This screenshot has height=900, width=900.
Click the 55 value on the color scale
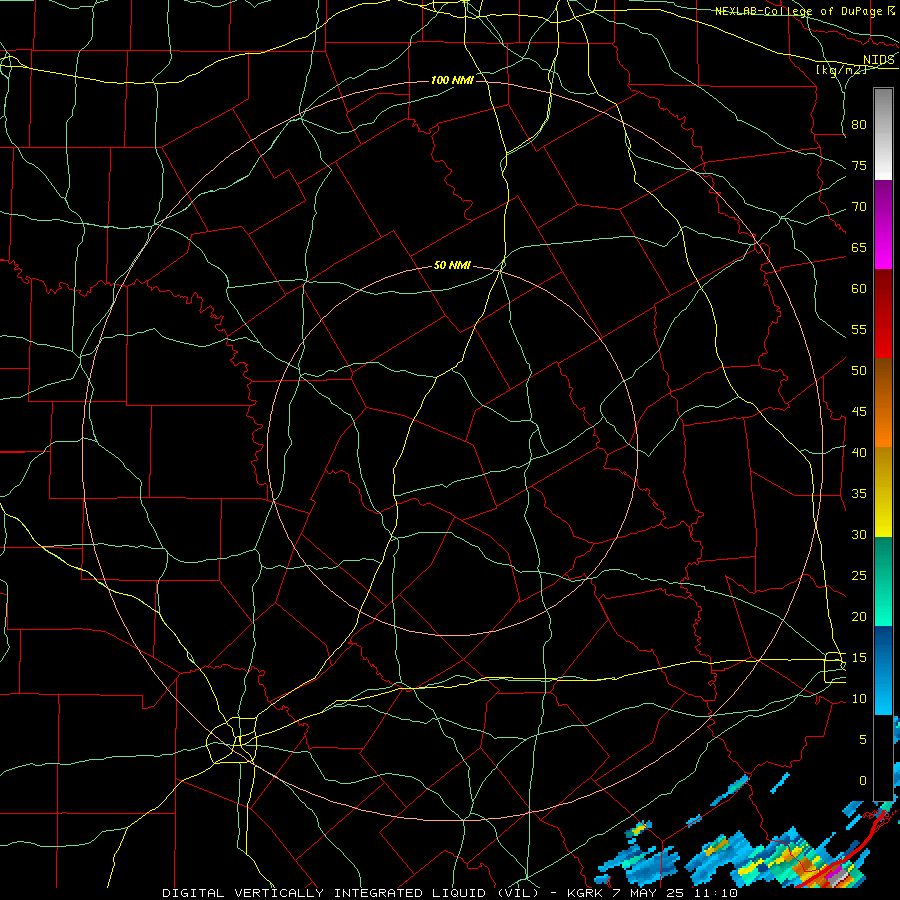pos(859,329)
